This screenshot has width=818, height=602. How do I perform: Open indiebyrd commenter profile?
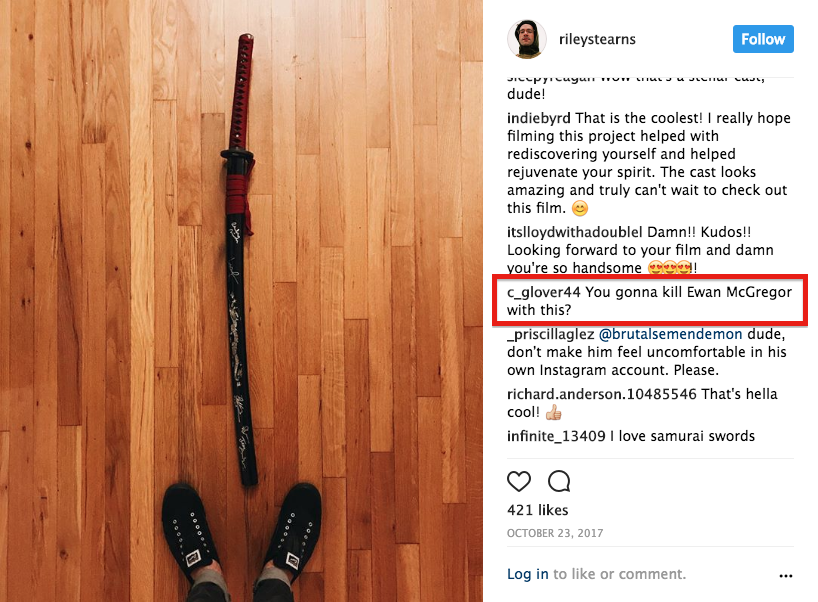coord(538,118)
